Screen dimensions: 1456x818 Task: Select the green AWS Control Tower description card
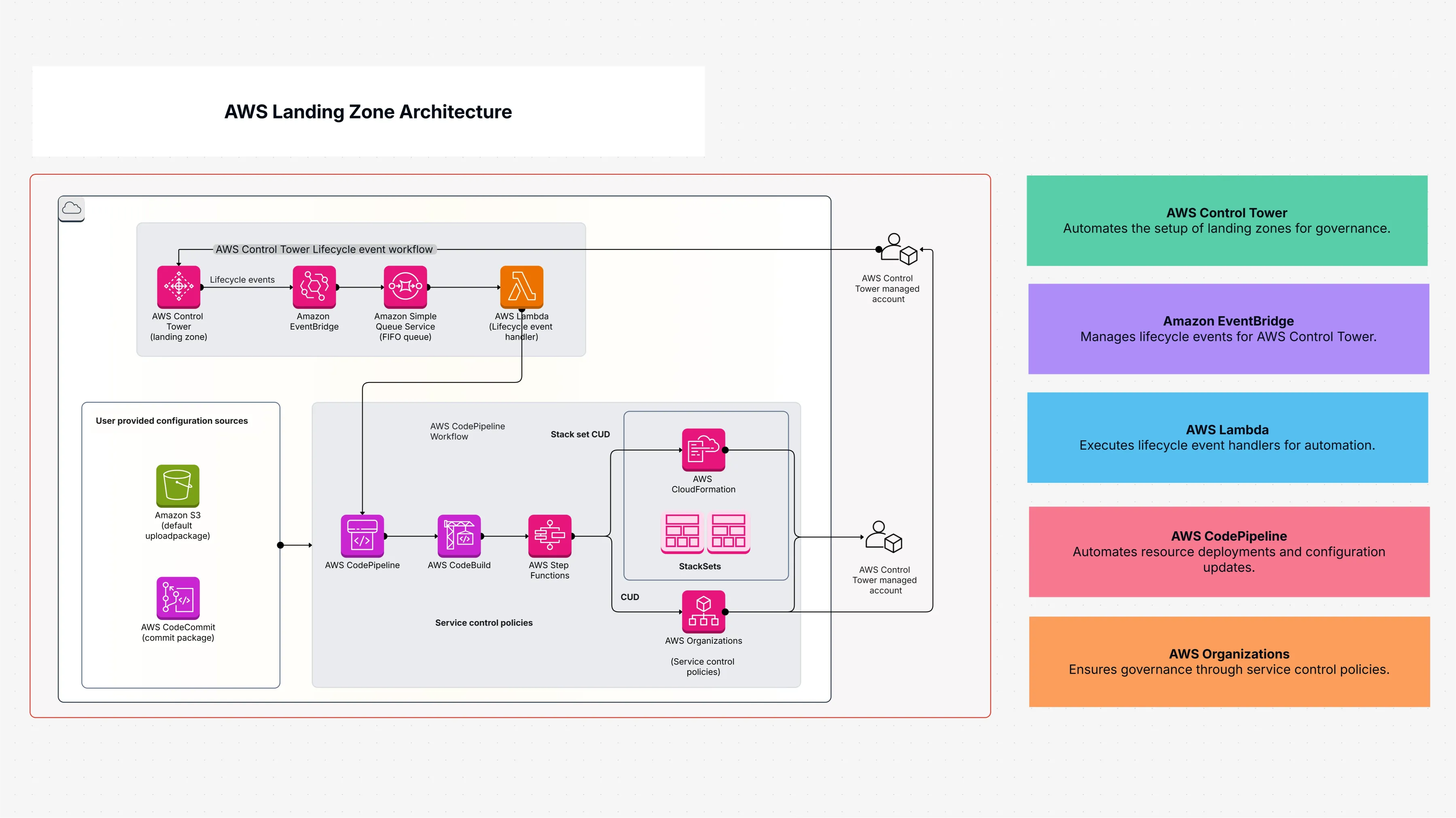pos(1228,220)
